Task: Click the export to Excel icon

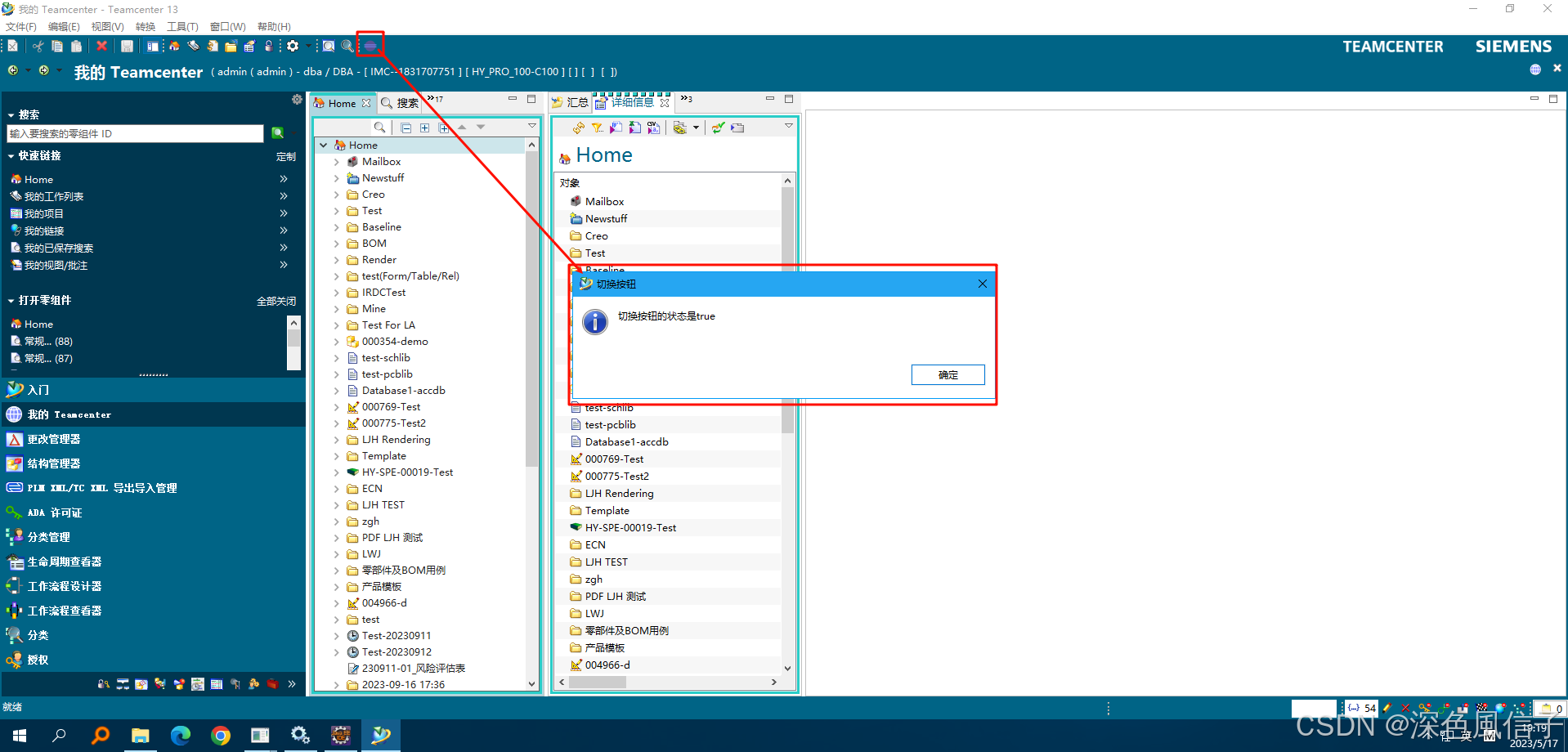Action: coord(635,128)
